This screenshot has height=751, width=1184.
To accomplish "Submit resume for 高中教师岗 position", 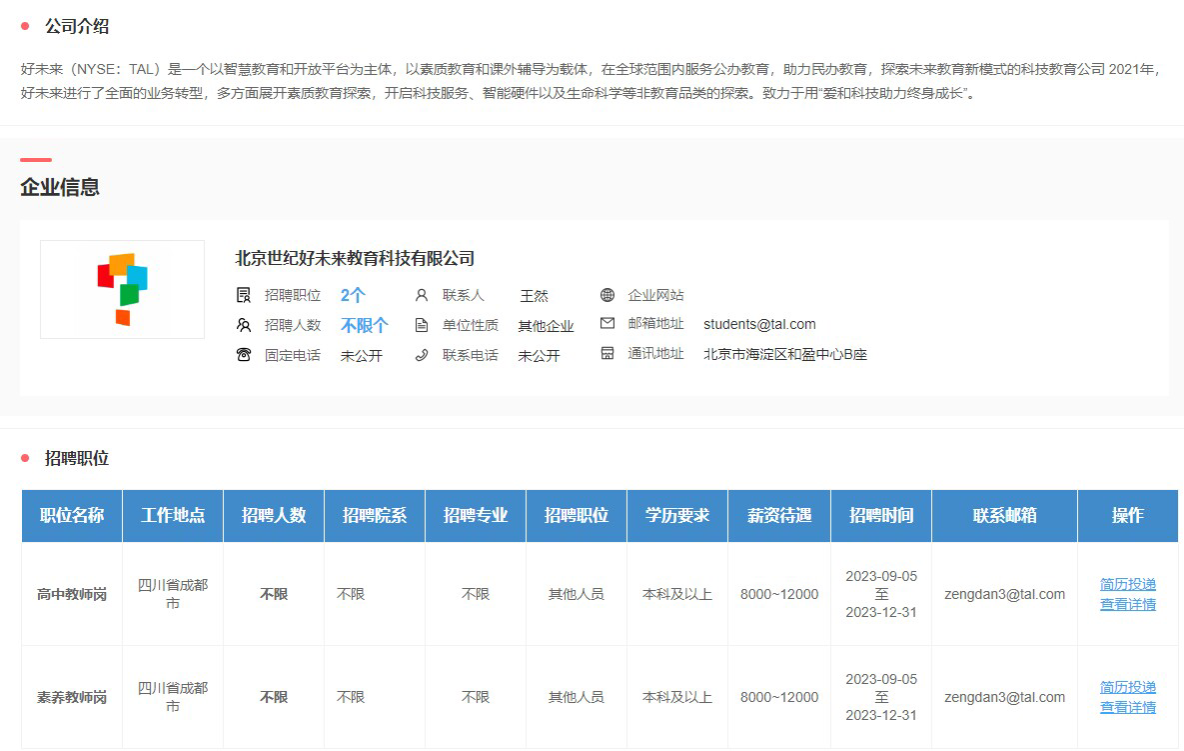I will [x=1127, y=584].
